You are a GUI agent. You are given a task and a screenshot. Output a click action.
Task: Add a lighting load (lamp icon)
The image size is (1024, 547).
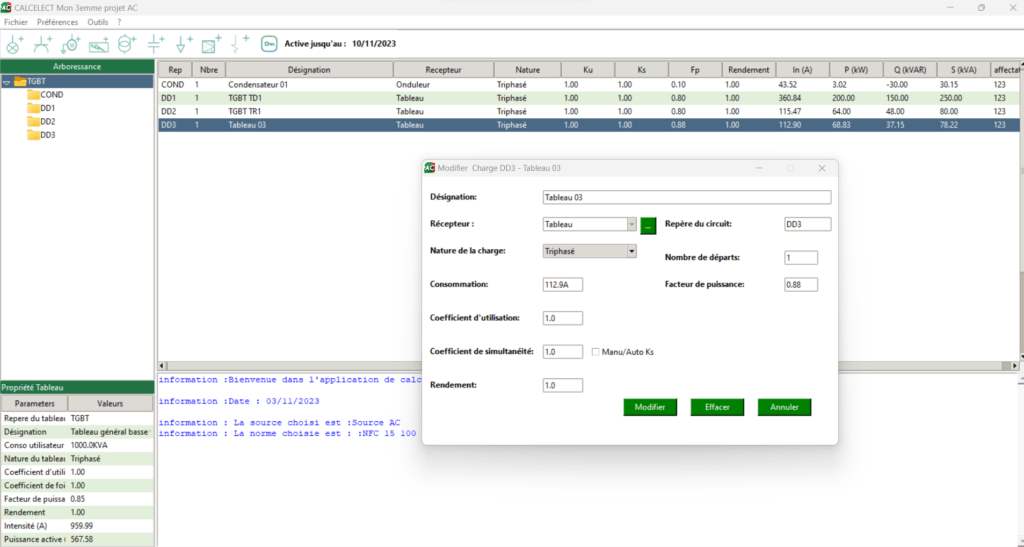click(14, 44)
